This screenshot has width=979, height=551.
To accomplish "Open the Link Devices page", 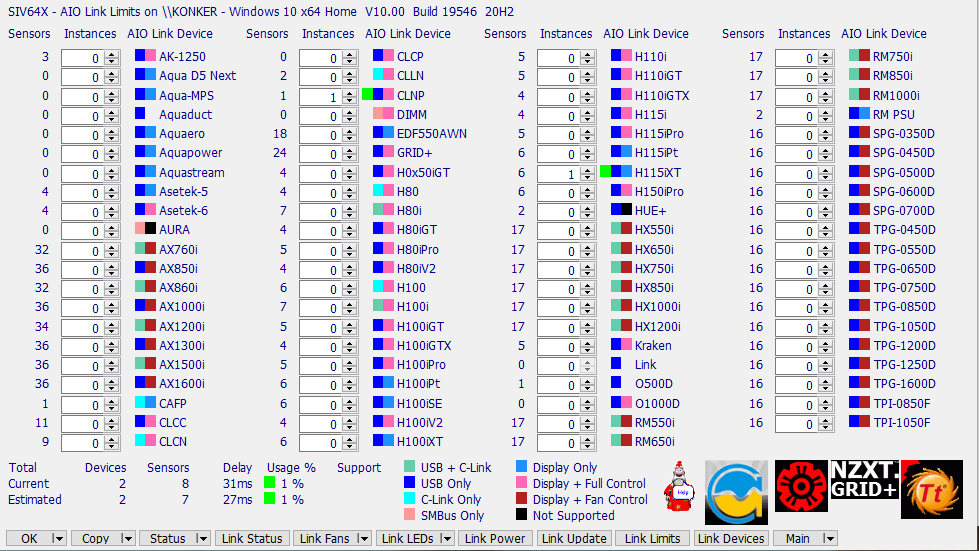I will coord(731,539).
